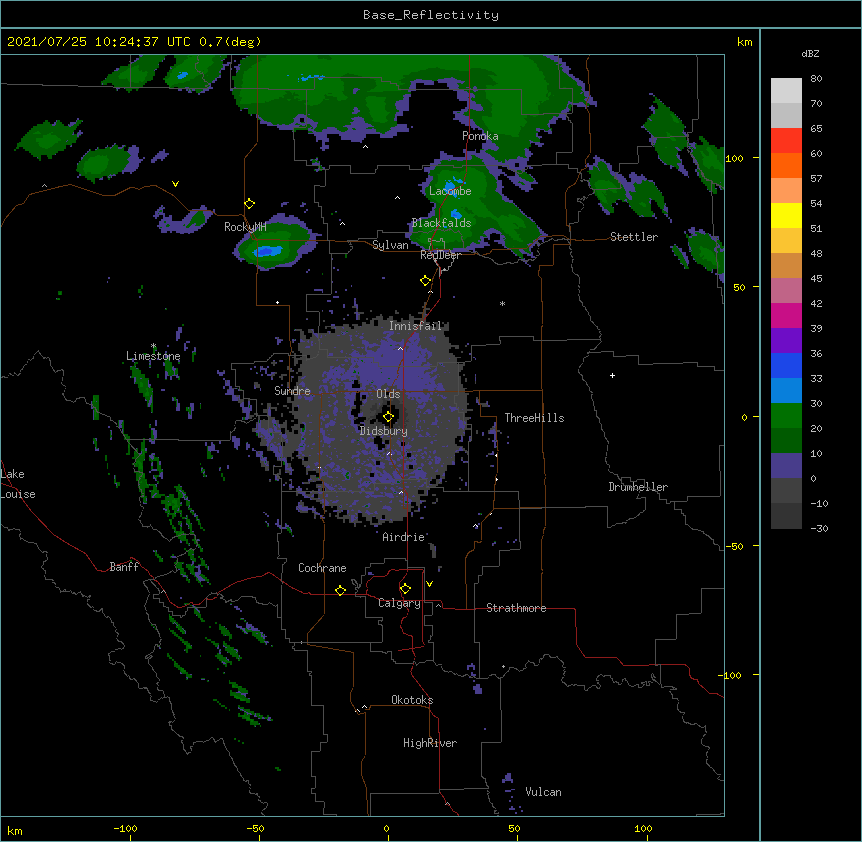Viewport: 862px width, 842px height.
Task: Click the km unit label at top right
Action: (745, 42)
